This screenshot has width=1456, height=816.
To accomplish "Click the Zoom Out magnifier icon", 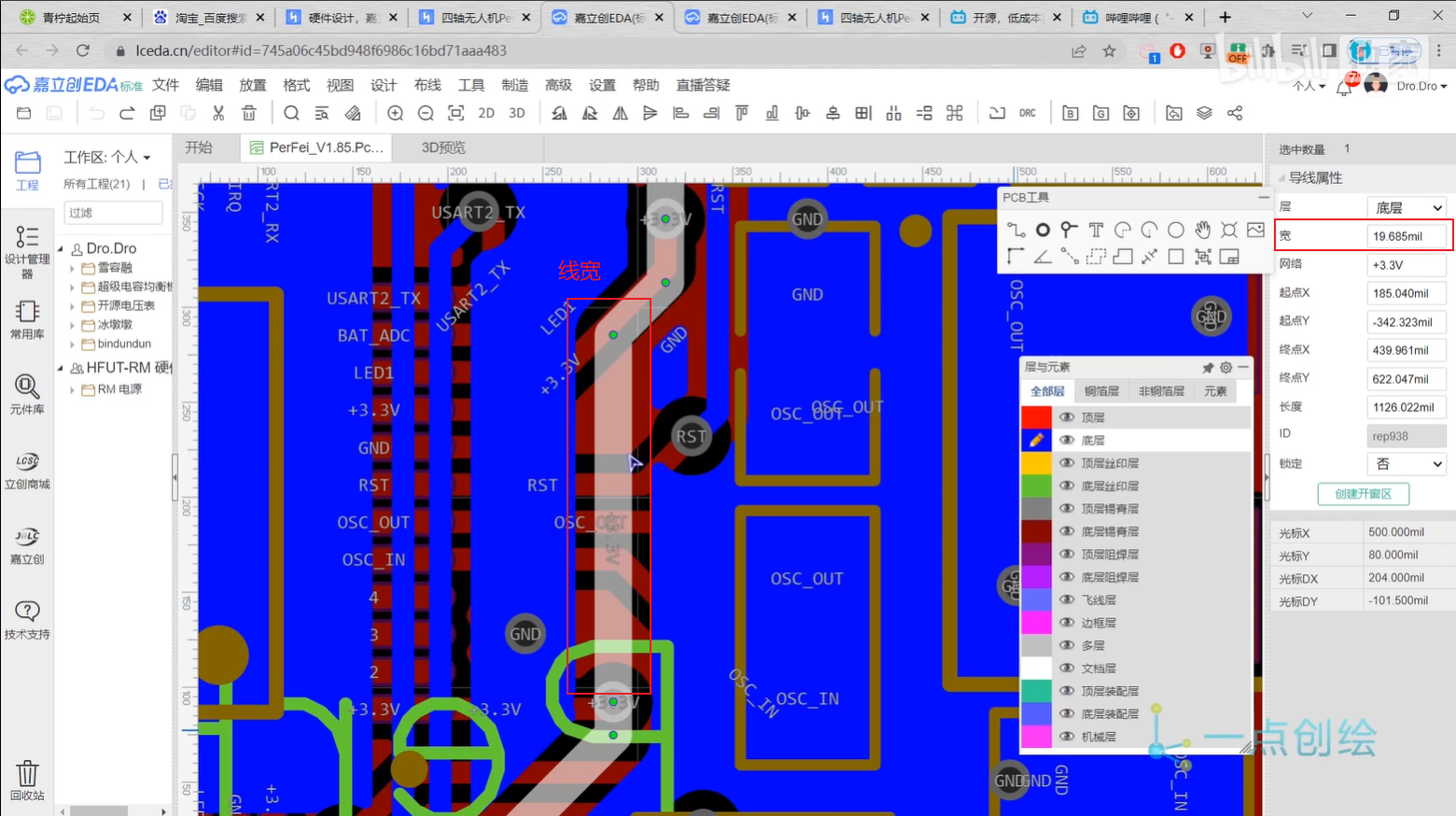I will point(426,113).
